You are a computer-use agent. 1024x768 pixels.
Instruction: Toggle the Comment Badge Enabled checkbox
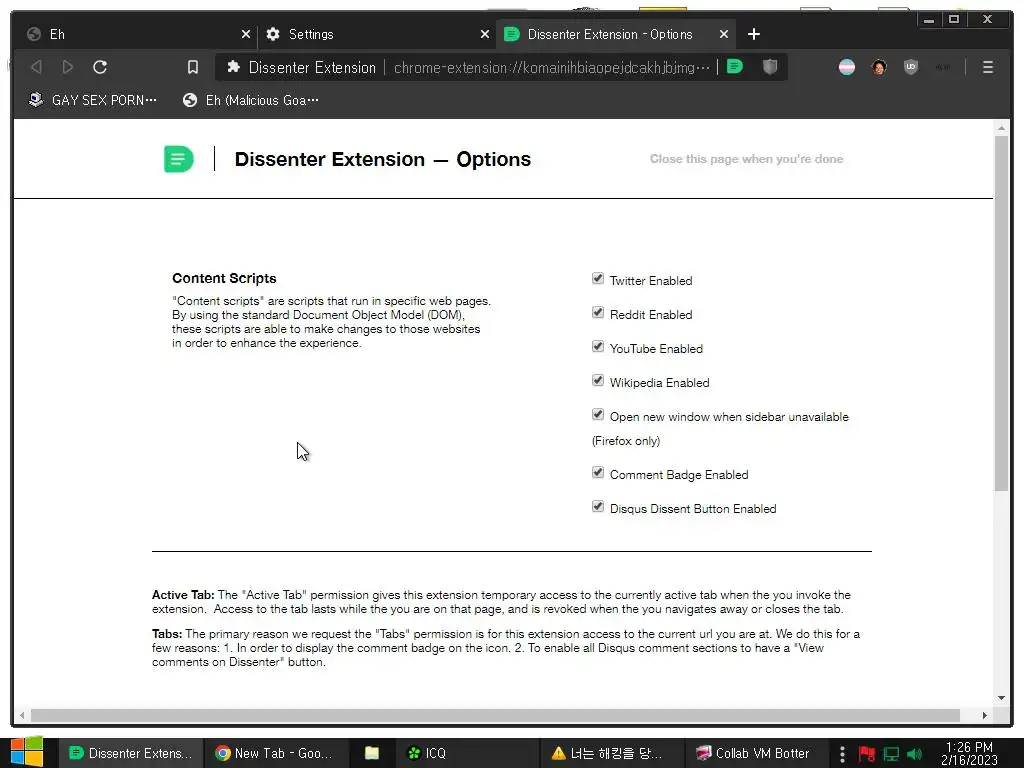click(598, 473)
